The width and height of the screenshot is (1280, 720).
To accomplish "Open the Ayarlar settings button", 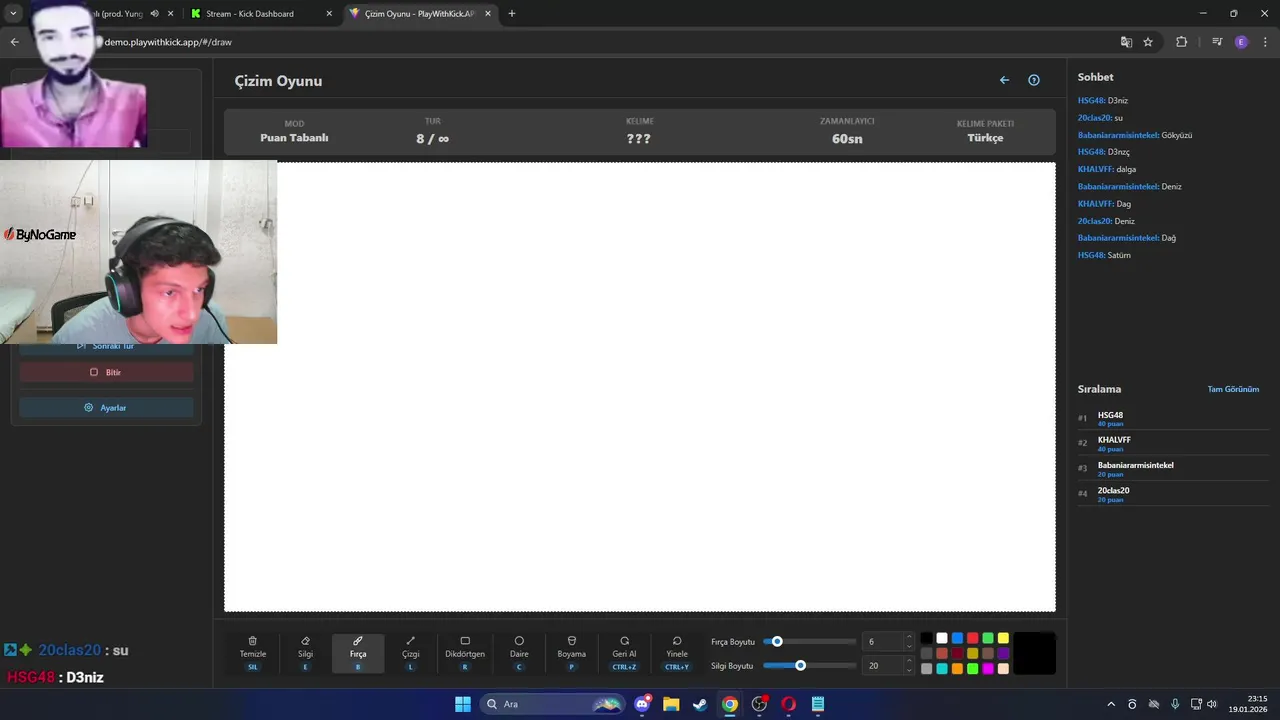I will pyautogui.click(x=106, y=408).
